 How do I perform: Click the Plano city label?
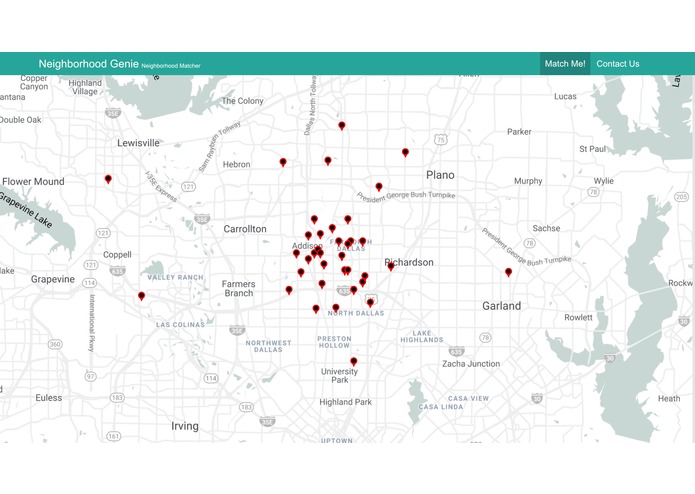pos(440,175)
